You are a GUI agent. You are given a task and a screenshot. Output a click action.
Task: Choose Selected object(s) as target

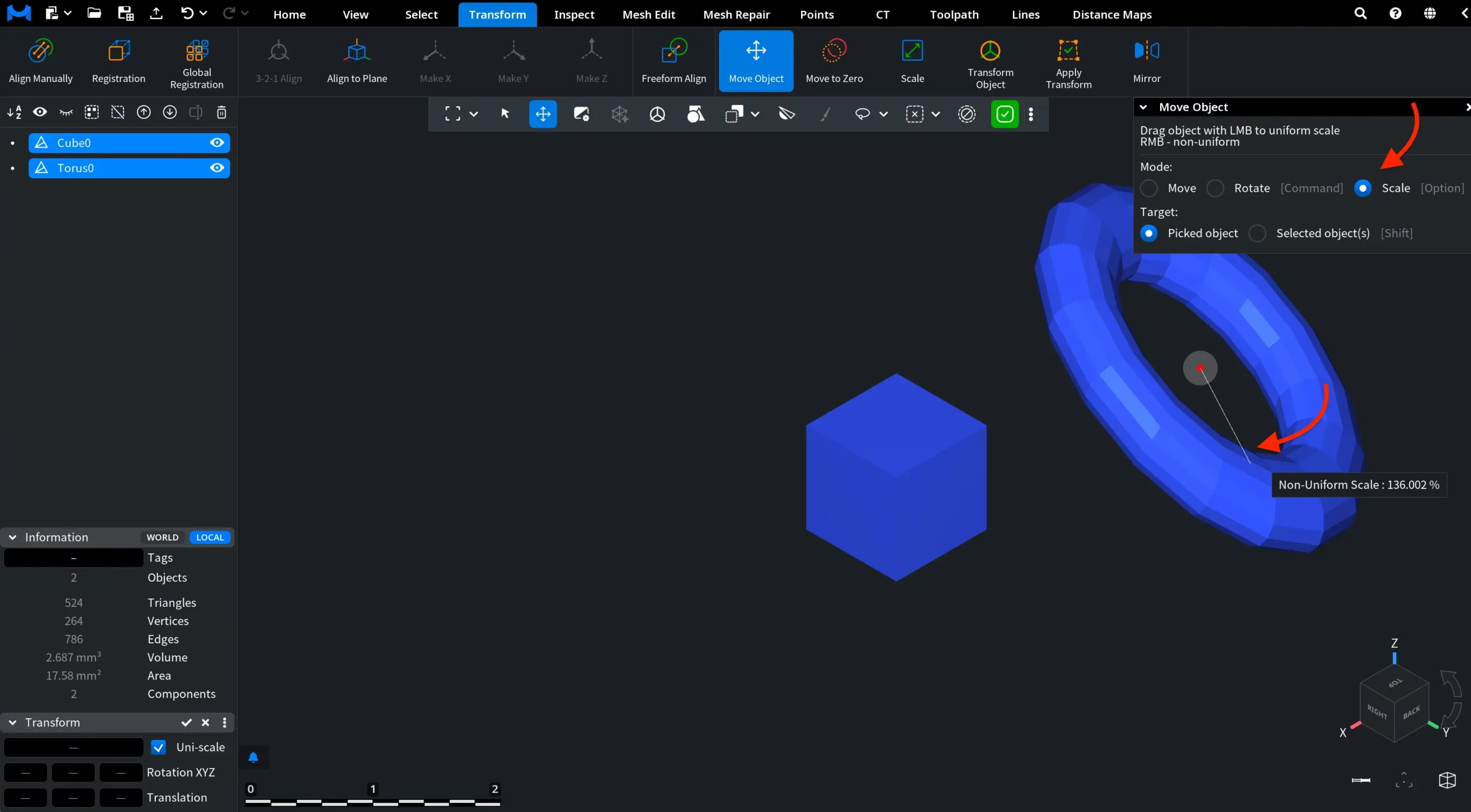[x=1257, y=233]
